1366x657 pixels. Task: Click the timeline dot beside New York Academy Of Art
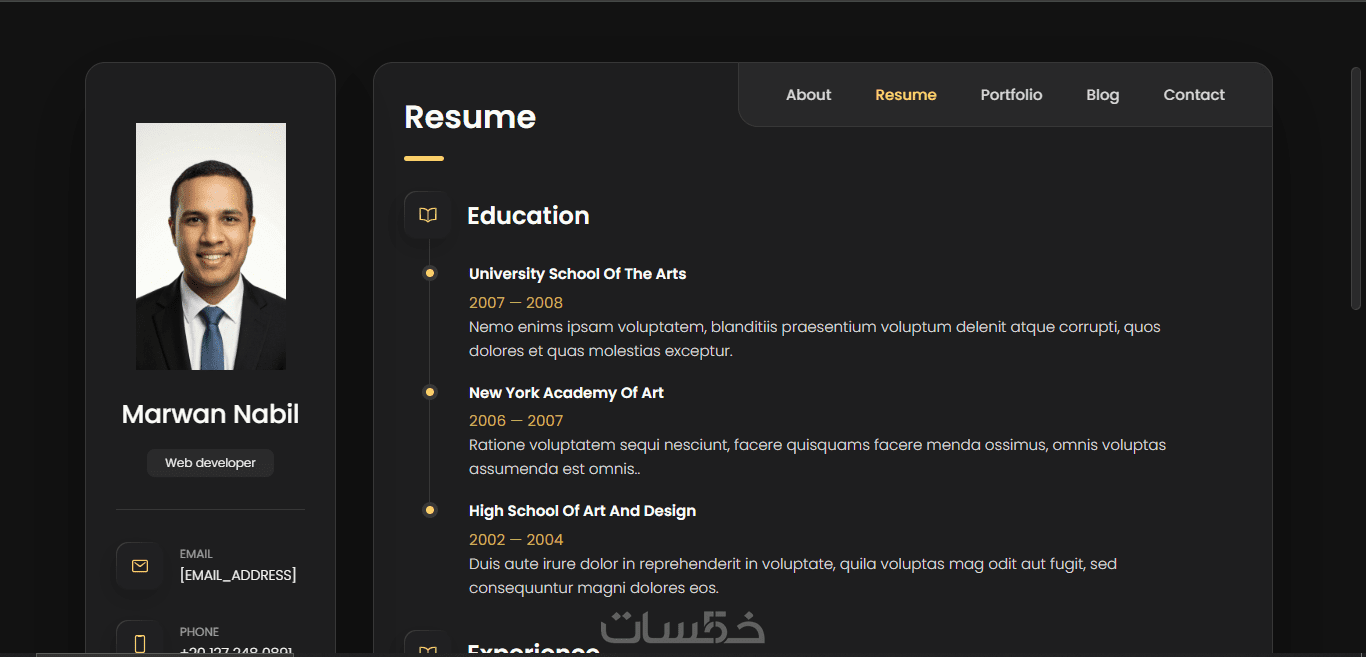coord(430,392)
